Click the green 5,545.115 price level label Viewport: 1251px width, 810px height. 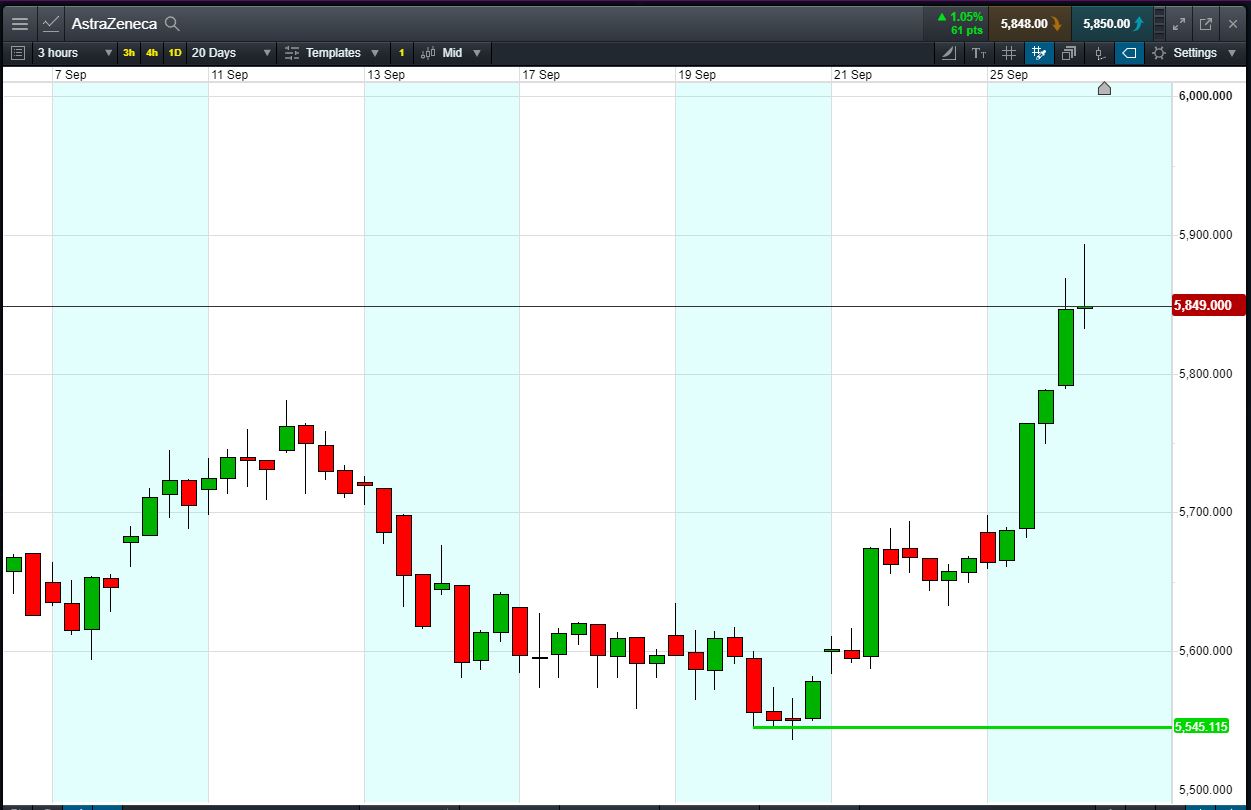pyautogui.click(x=1201, y=726)
